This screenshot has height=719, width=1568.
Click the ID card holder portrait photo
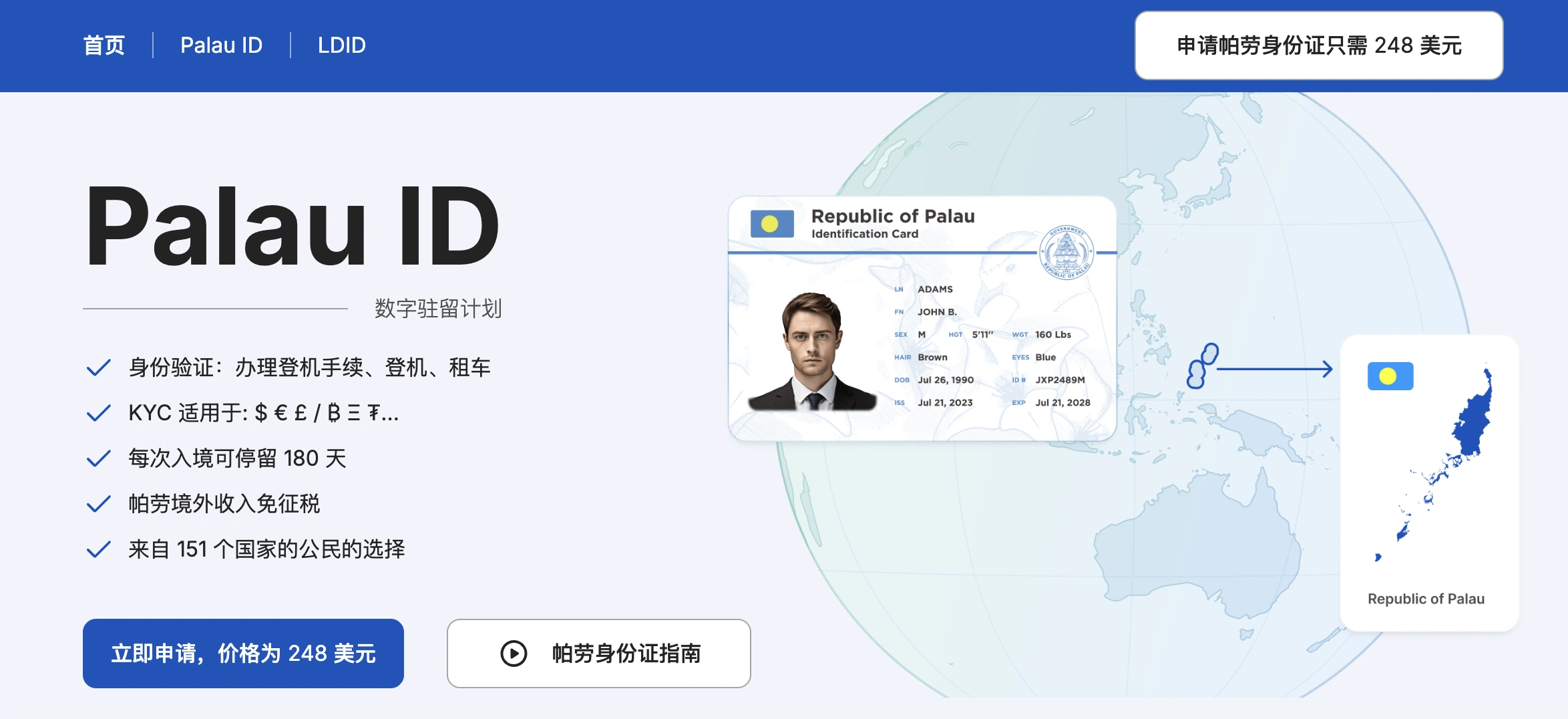coord(812,352)
